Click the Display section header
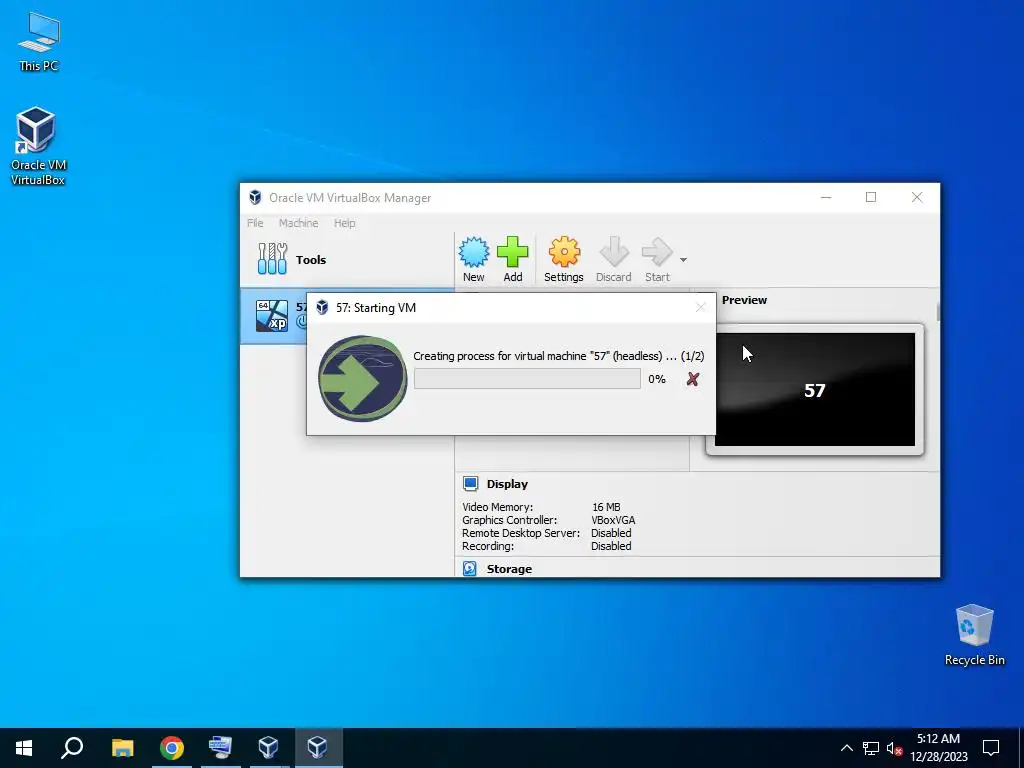The width and height of the screenshot is (1024, 768). click(x=507, y=484)
